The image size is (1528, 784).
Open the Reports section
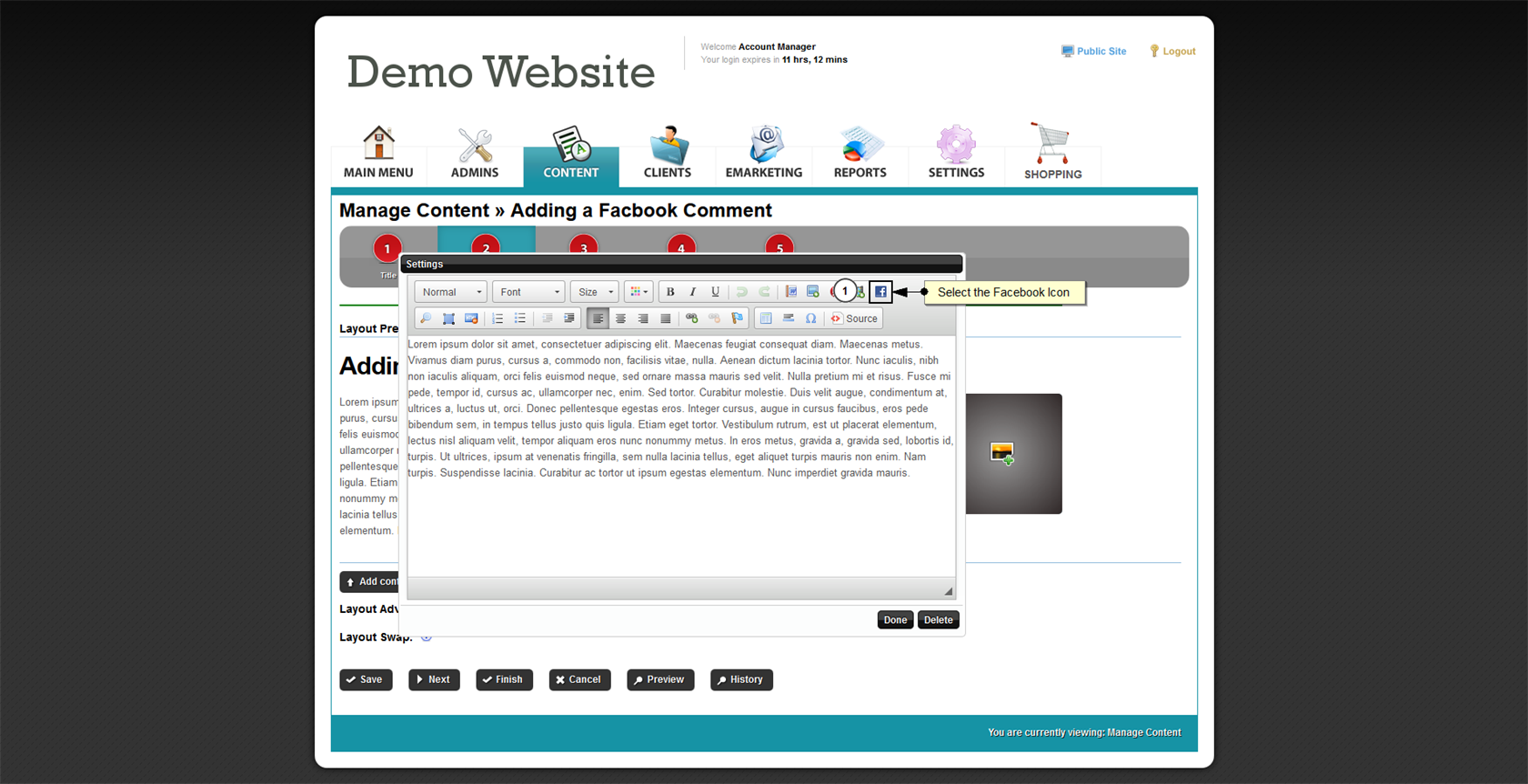click(859, 153)
